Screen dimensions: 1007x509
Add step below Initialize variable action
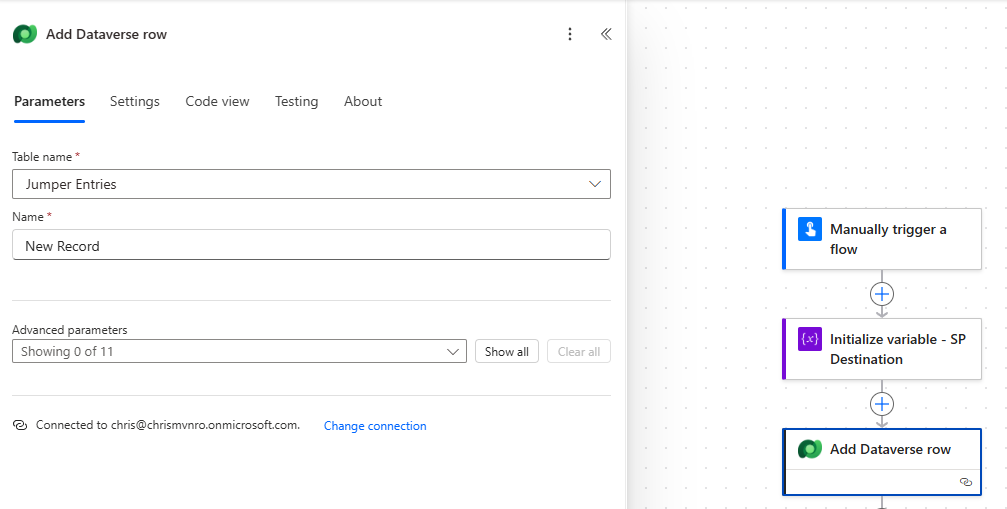881,404
